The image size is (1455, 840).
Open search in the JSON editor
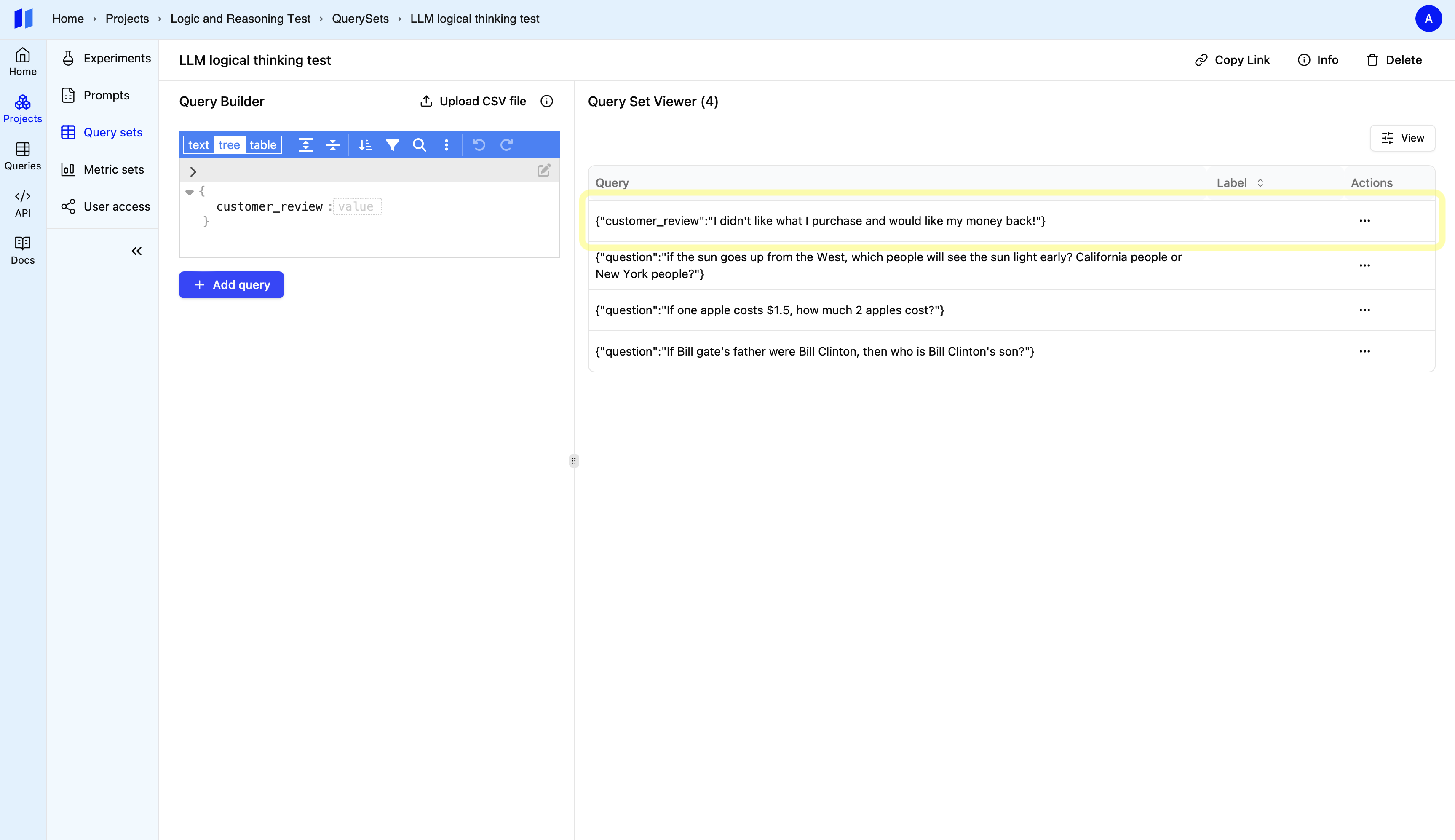coord(420,145)
